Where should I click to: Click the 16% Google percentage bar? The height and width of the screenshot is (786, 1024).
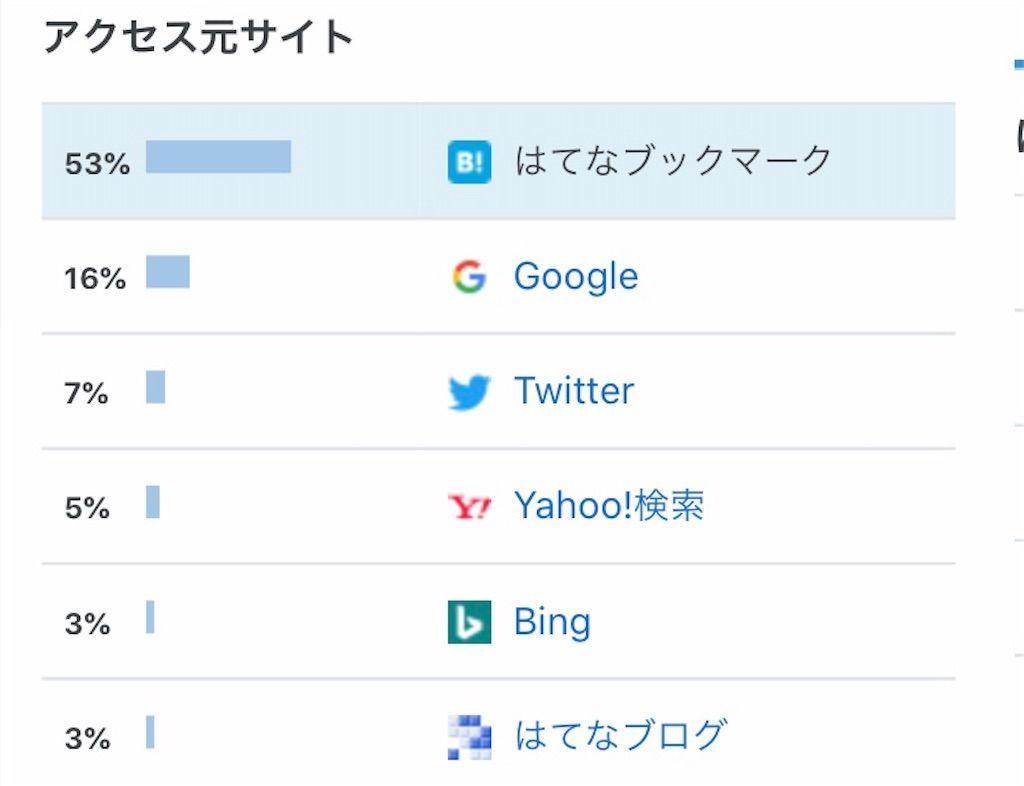click(168, 272)
